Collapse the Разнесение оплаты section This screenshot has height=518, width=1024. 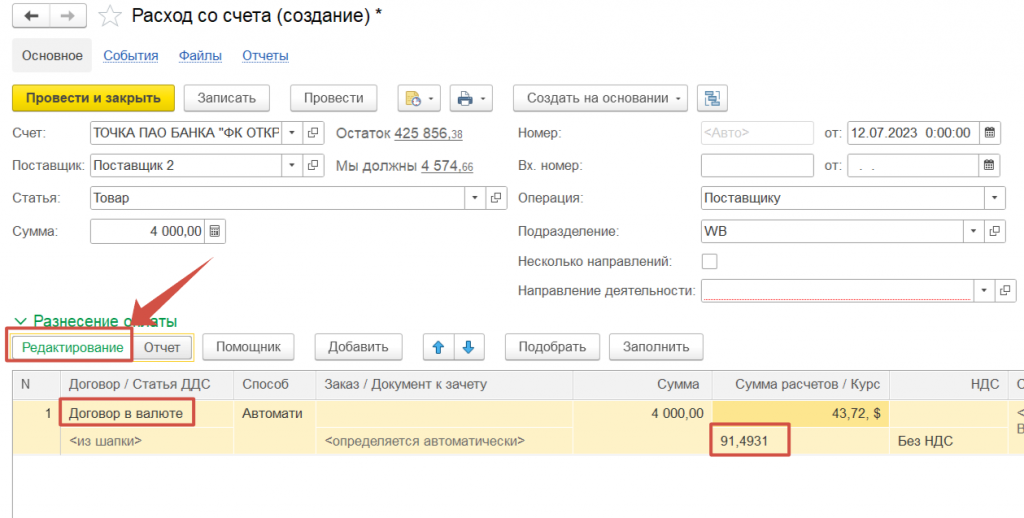tap(20, 322)
